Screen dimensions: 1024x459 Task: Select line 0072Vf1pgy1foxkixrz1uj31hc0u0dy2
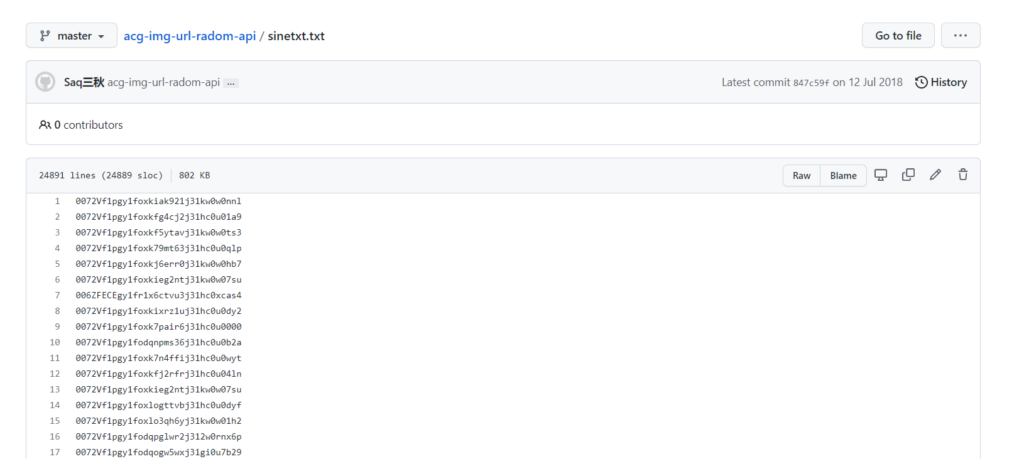pos(158,311)
